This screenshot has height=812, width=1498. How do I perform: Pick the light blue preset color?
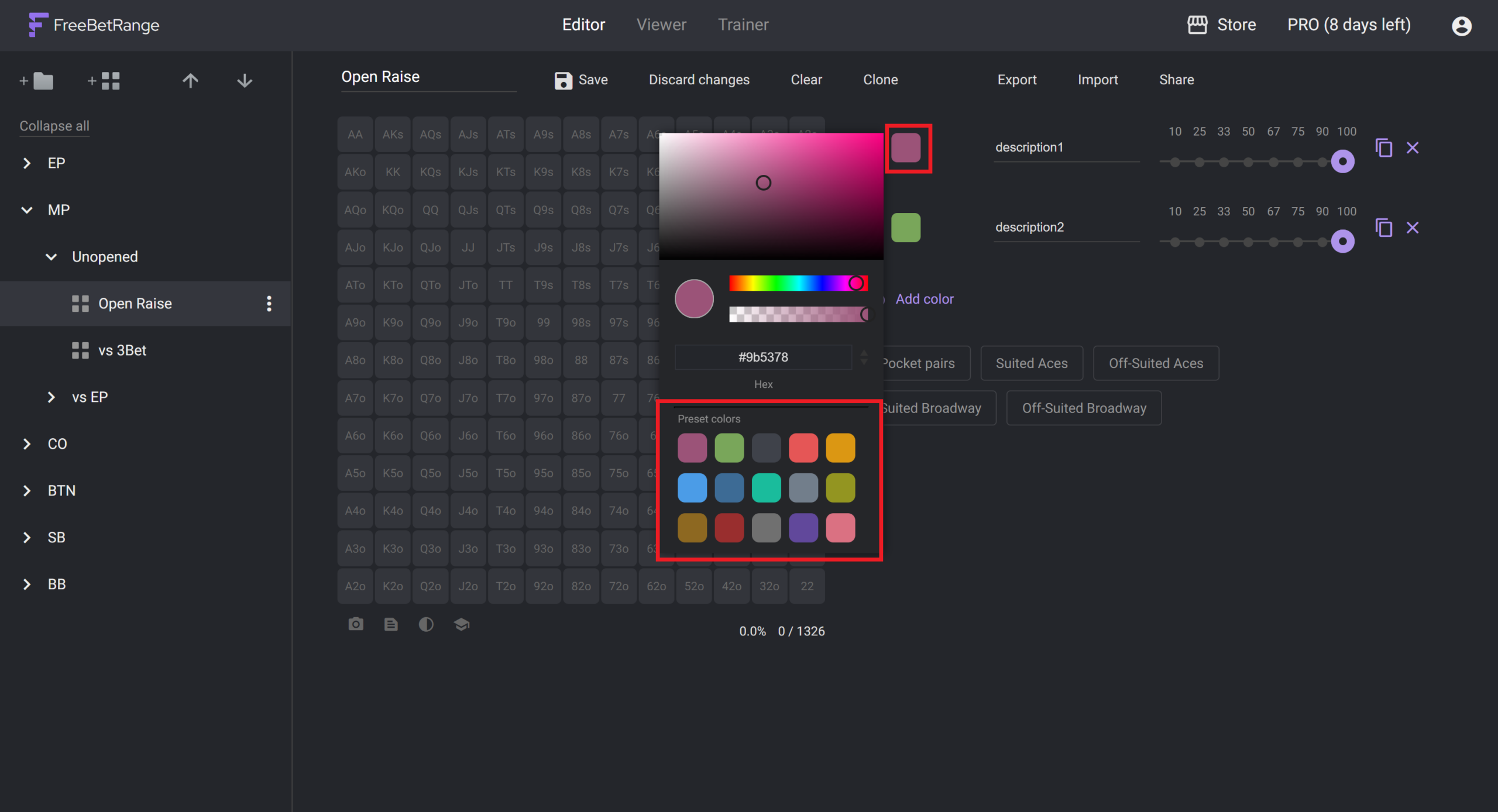click(x=692, y=488)
